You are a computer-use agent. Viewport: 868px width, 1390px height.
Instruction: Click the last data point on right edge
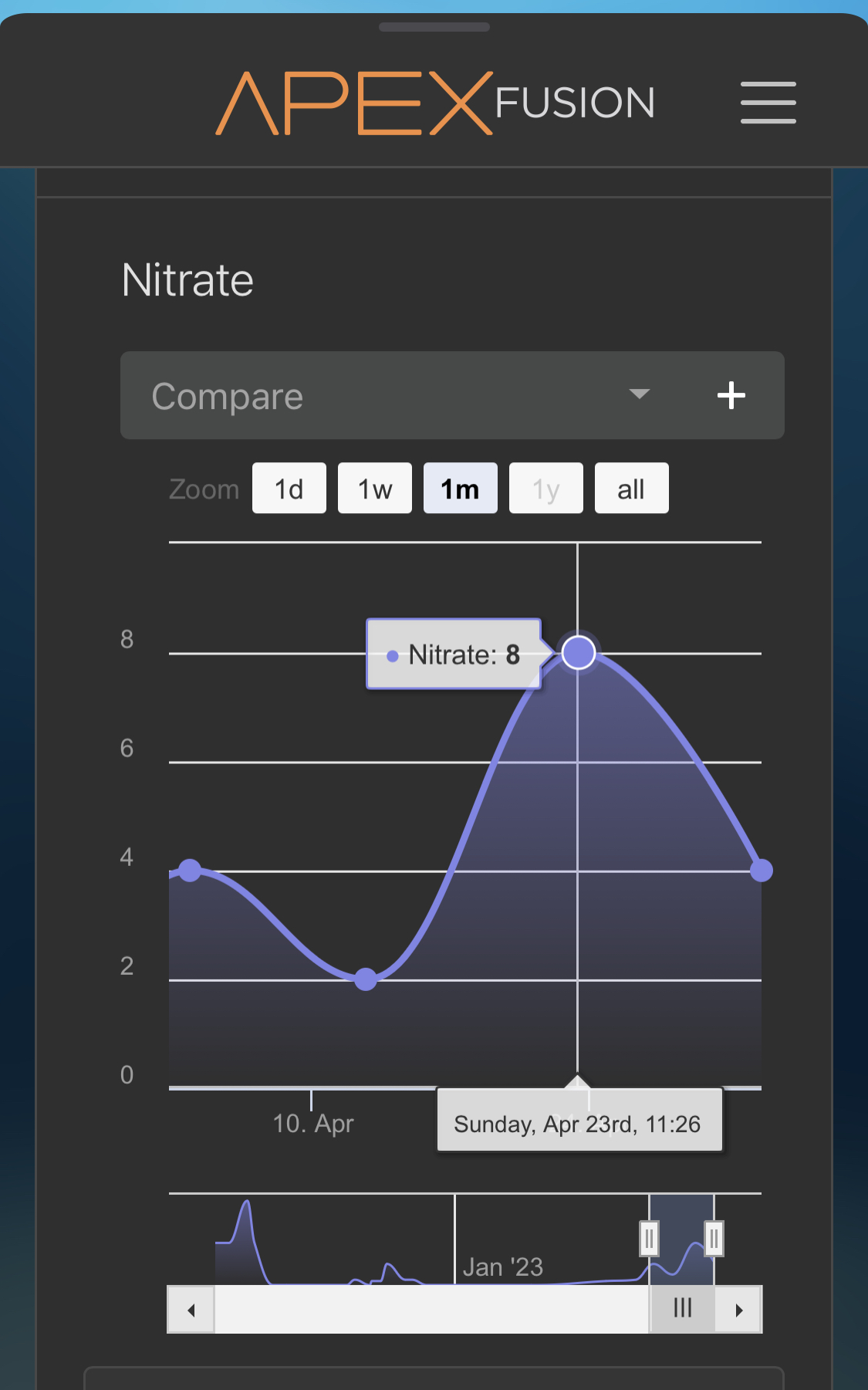pyautogui.click(x=761, y=871)
